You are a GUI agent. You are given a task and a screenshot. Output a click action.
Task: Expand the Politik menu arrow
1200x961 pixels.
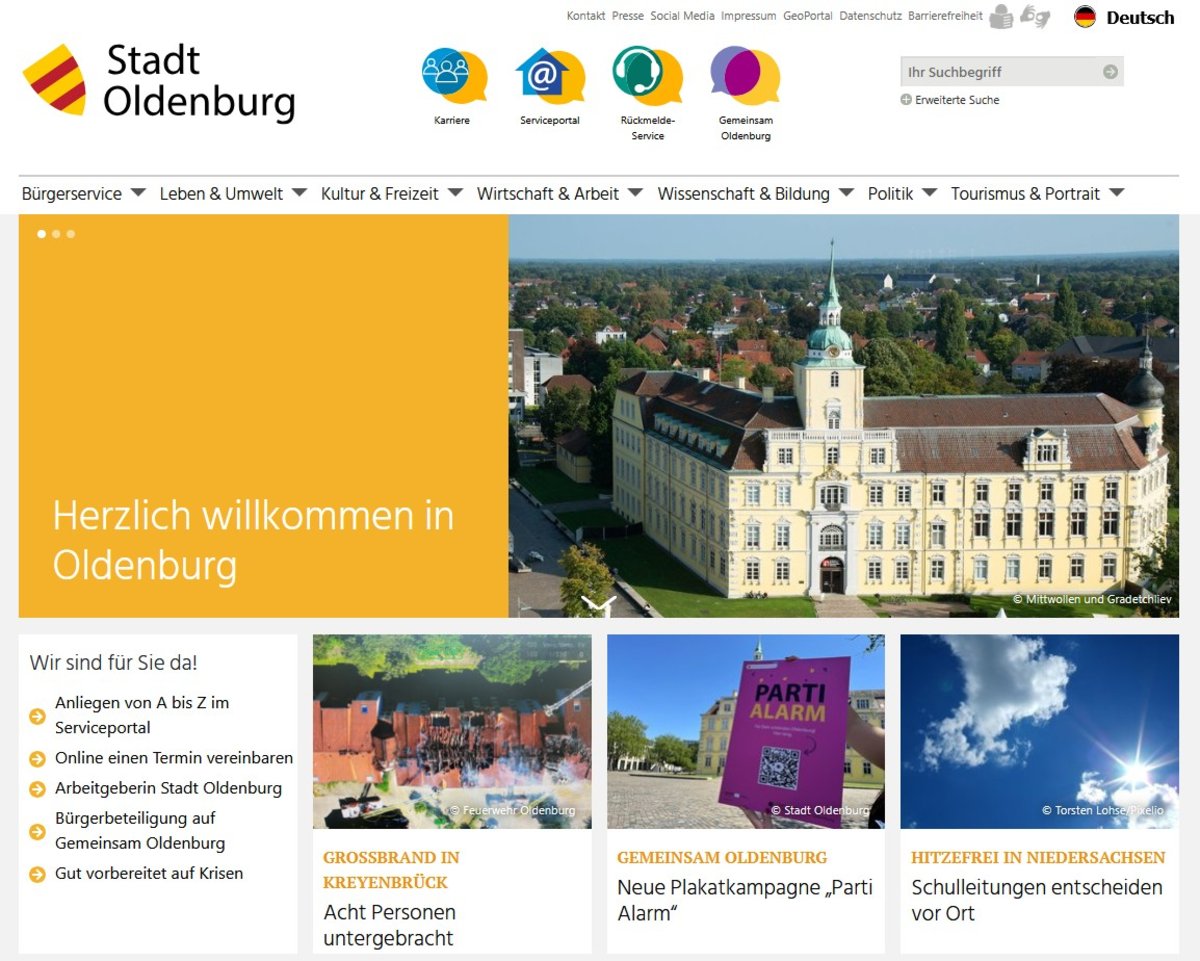929,193
